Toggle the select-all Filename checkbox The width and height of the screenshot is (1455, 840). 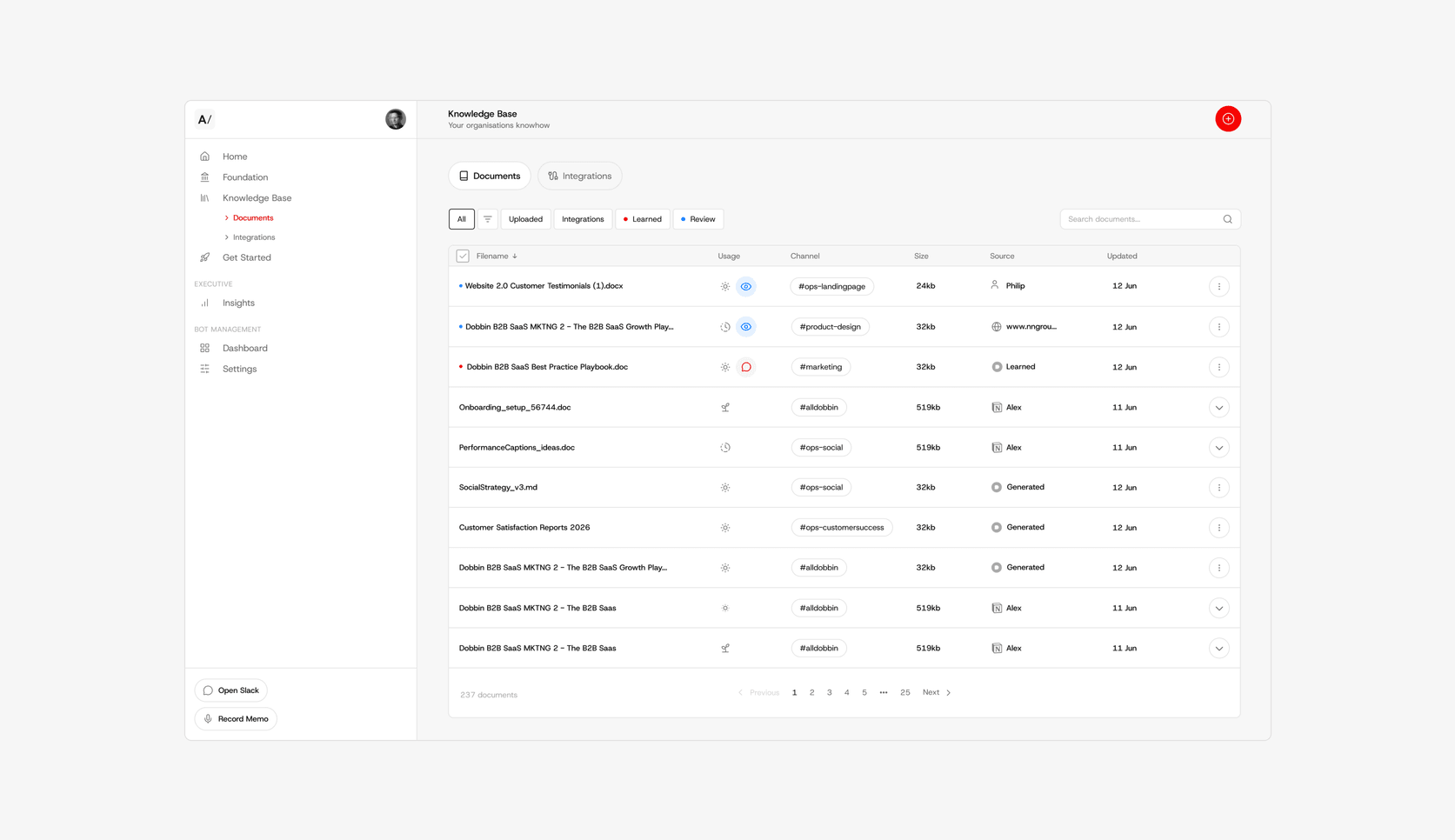click(x=463, y=257)
